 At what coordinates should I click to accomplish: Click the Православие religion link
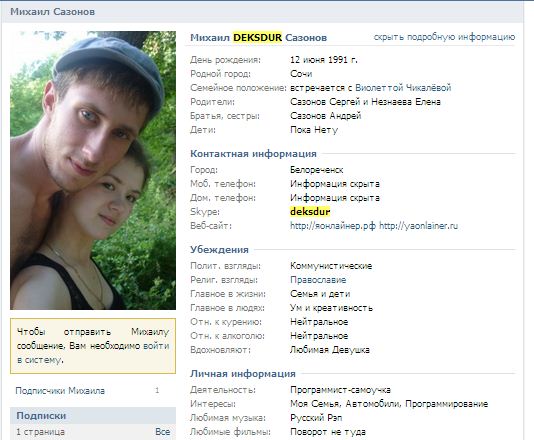pos(318,280)
